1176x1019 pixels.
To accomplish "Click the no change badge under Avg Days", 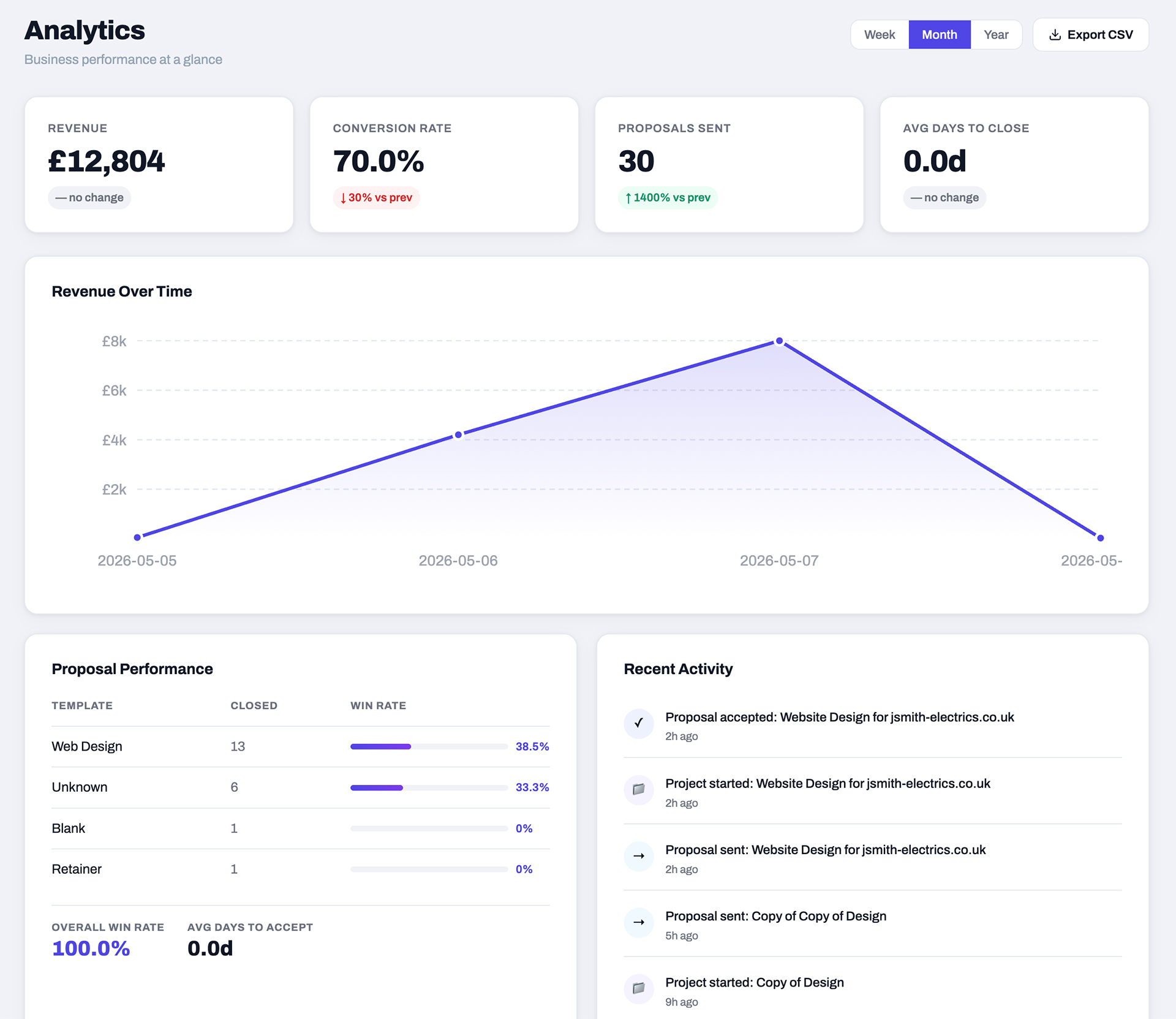I will (x=944, y=198).
